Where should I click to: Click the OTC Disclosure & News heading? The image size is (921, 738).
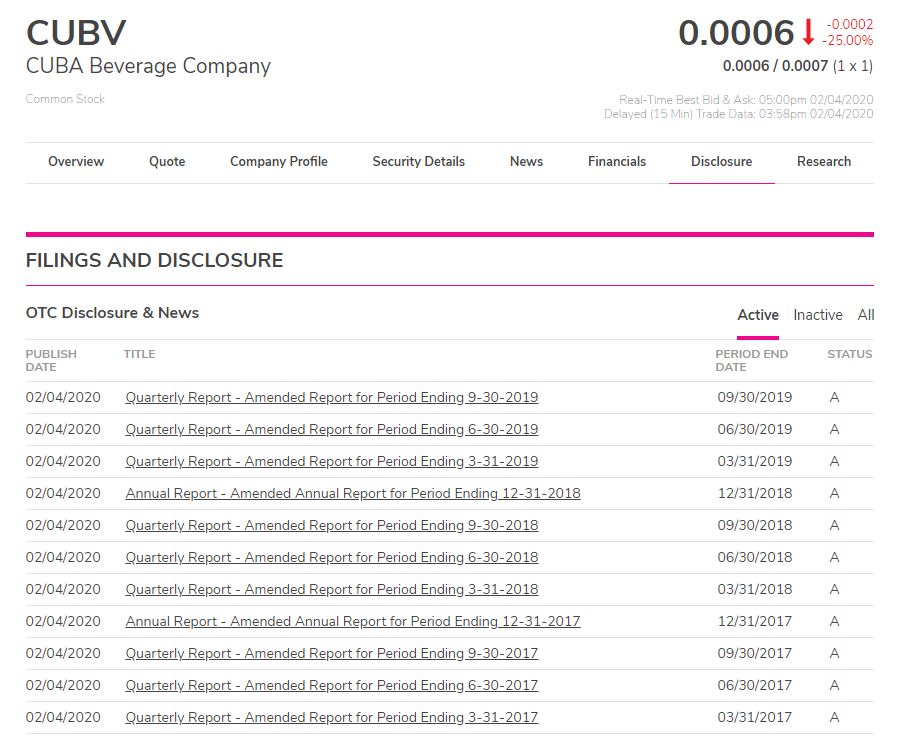pyautogui.click(x=112, y=313)
